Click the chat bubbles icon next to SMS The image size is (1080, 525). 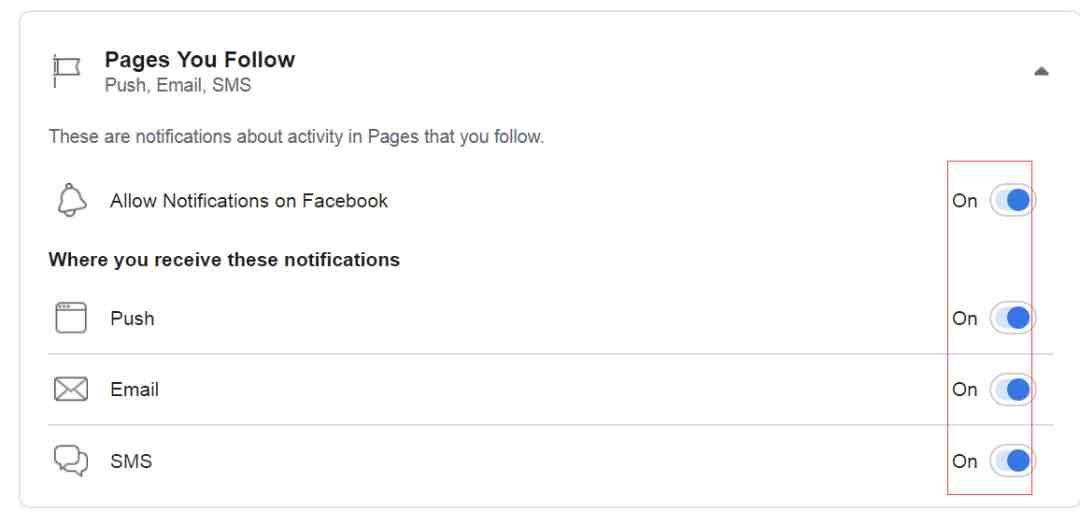coord(71,460)
